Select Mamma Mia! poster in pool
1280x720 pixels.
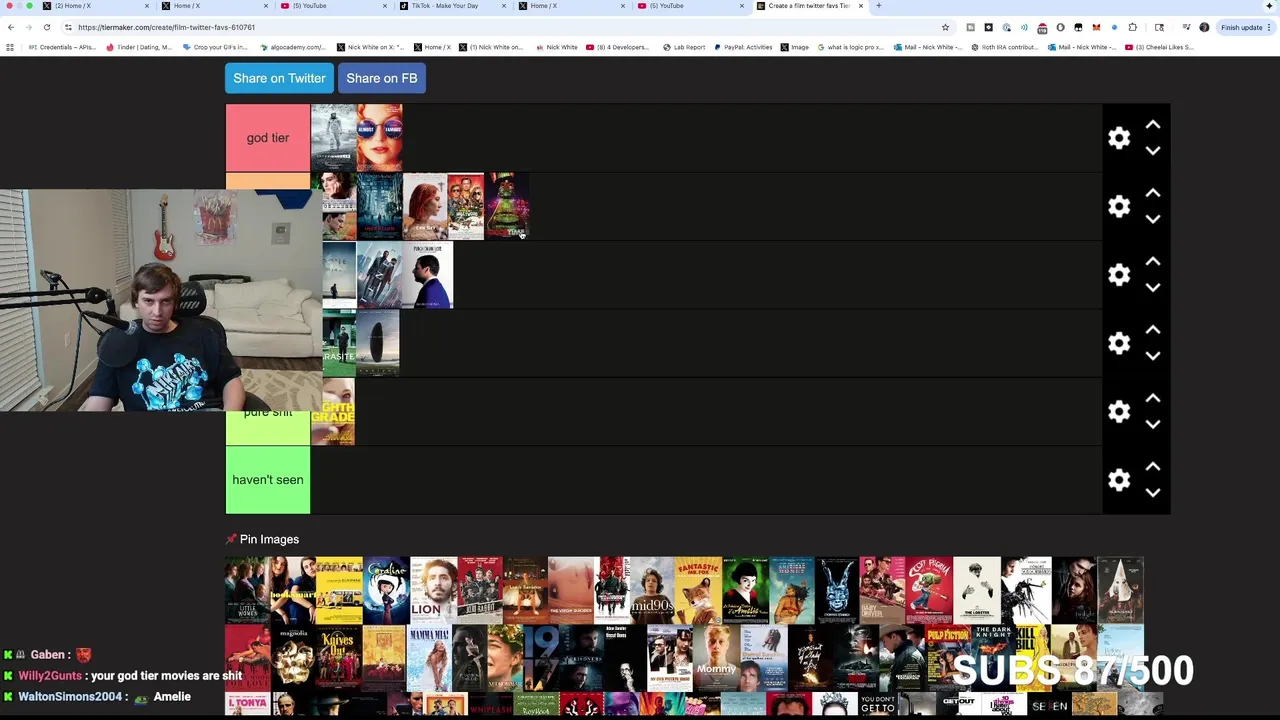pyautogui.click(x=430, y=659)
